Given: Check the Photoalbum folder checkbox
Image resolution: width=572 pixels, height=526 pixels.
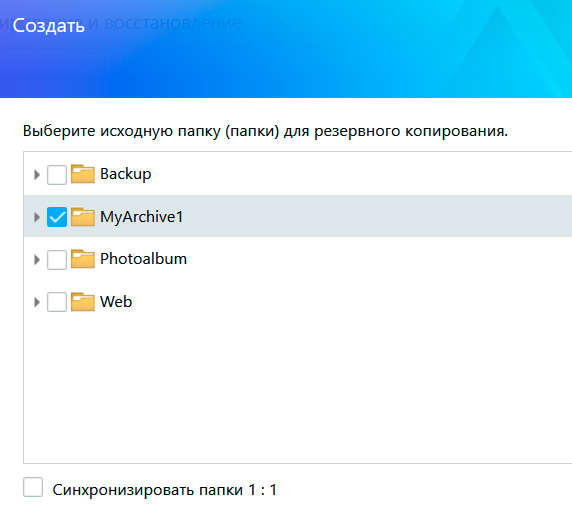Looking at the screenshot, I should pyautogui.click(x=57, y=260).
